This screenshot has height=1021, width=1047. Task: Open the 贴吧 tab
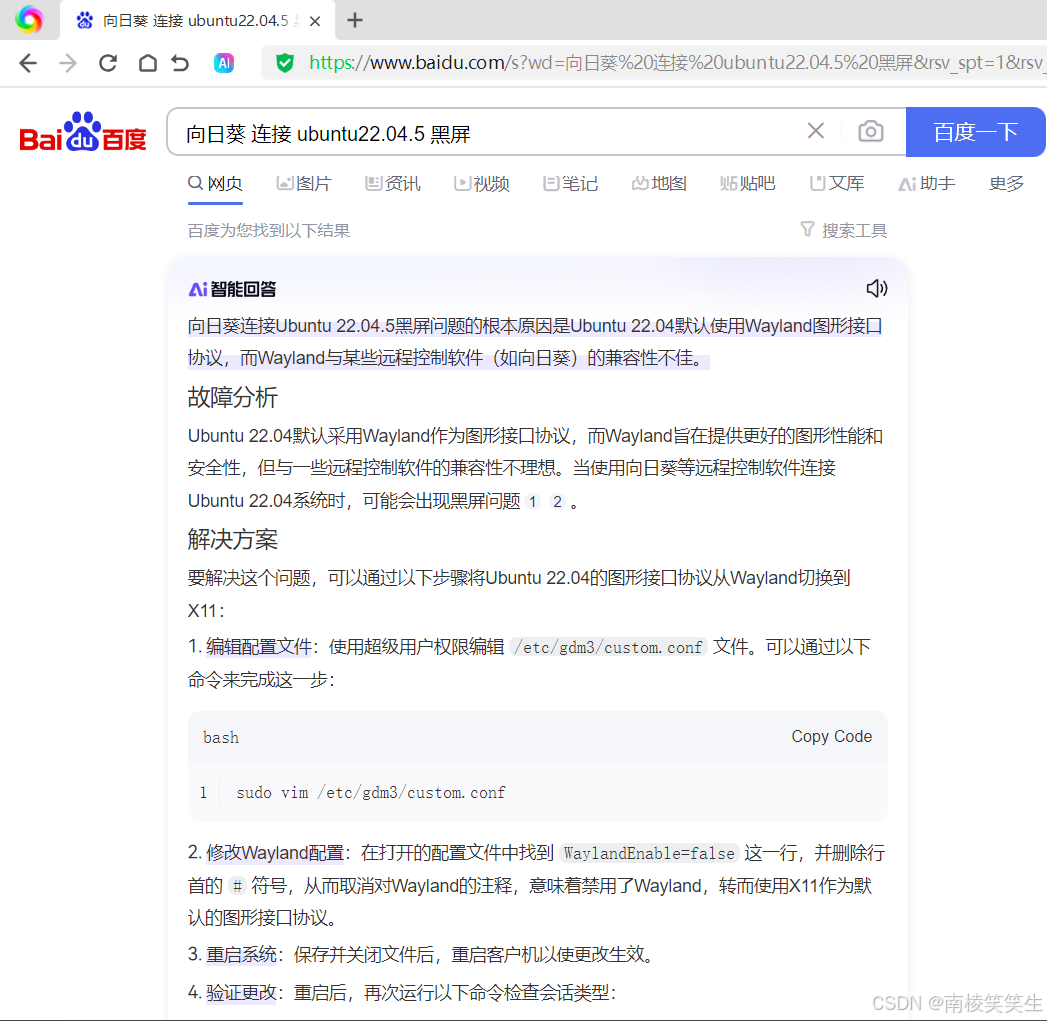tap(748, 183)
